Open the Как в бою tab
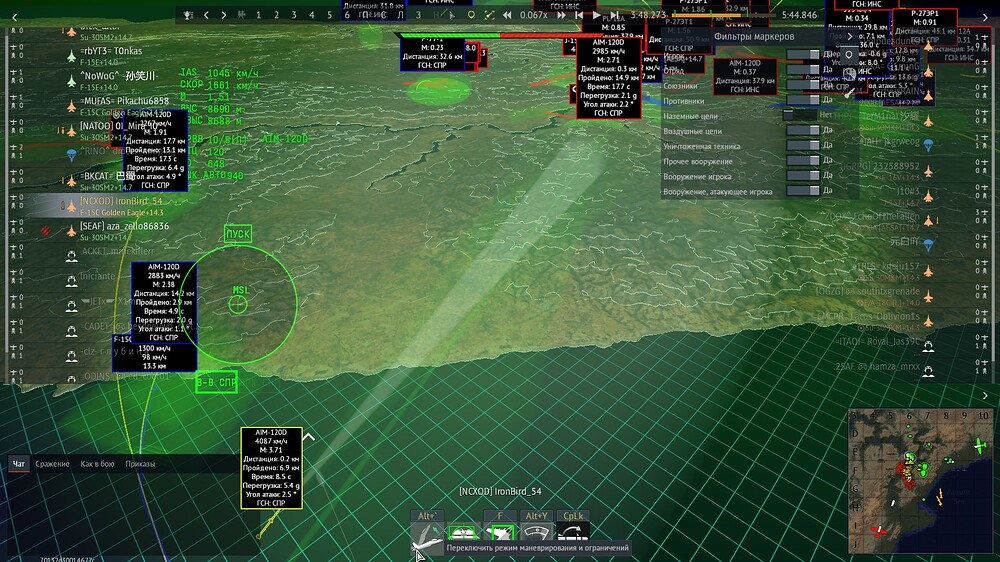This screenshot has height=562, width=1000. (97, 464)
